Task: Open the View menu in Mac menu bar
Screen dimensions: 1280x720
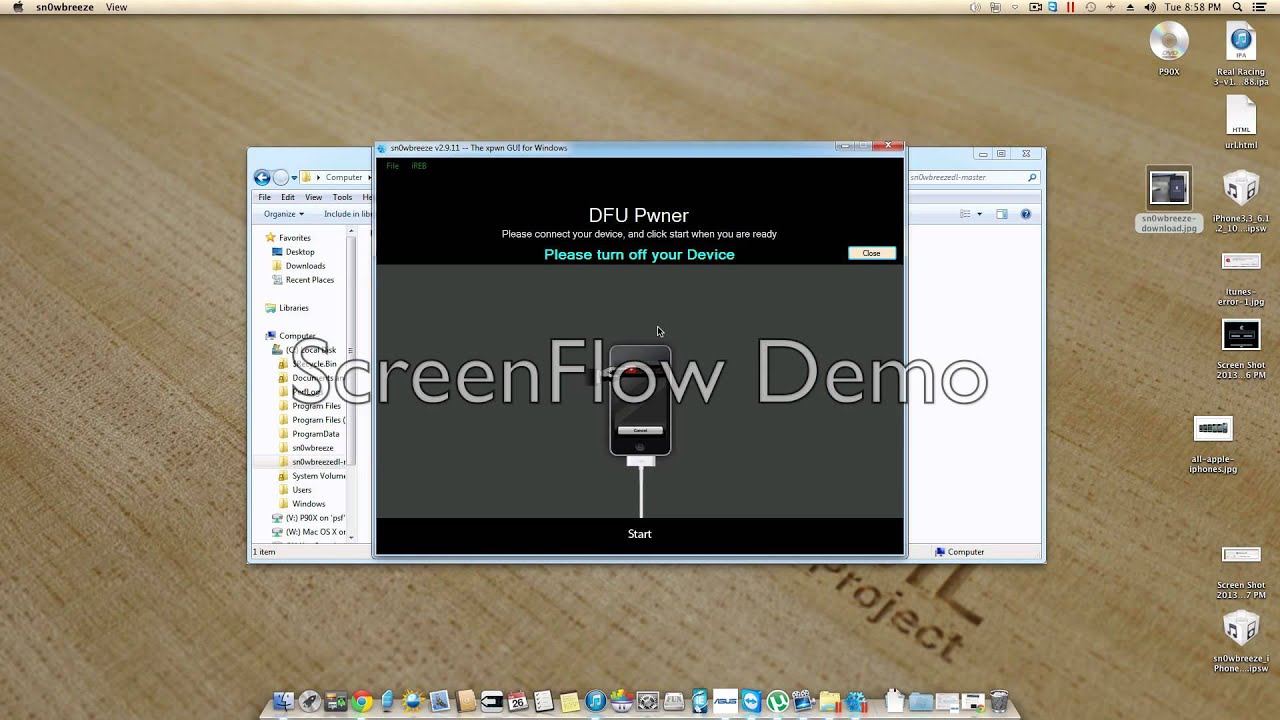Action: pyautogui.click(x=116, y=7)
